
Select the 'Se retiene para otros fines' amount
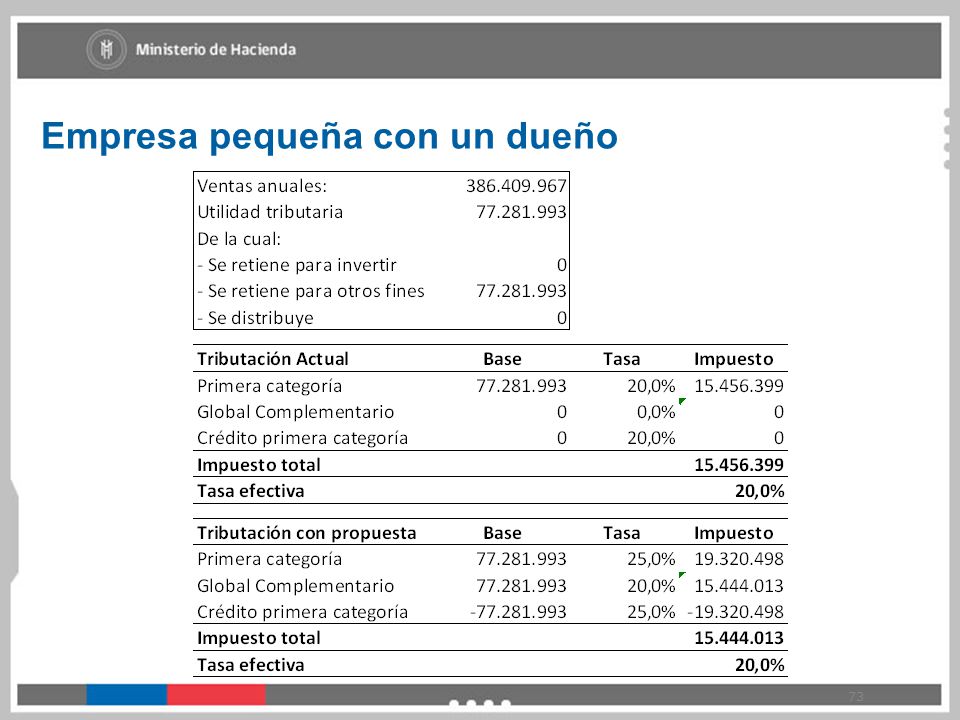pyautogui.click(x=521, y=291)
